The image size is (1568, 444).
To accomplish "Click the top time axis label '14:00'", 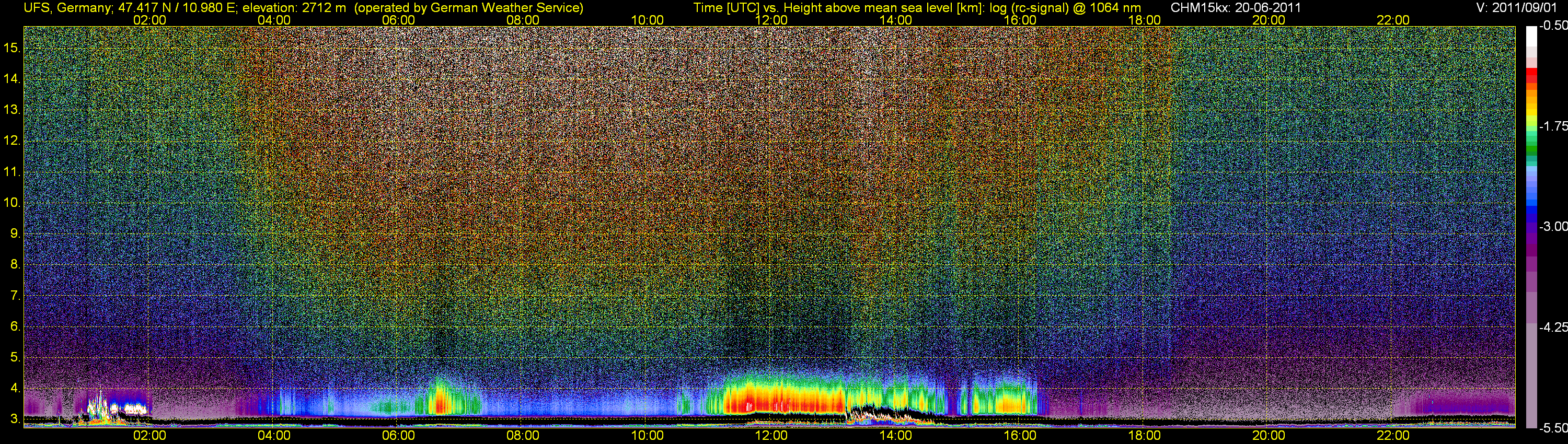I will pyautogui.click(x=896, y=20).
